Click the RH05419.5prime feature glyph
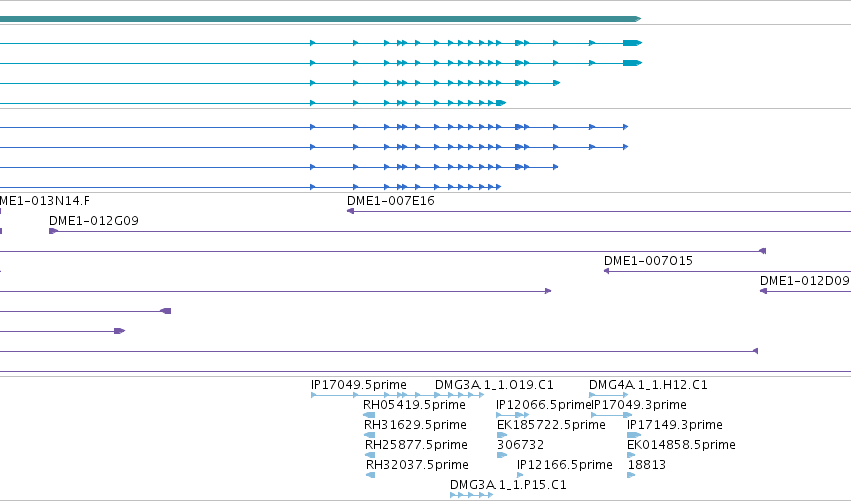Screen dimensions: 851x501 [369, 415]
